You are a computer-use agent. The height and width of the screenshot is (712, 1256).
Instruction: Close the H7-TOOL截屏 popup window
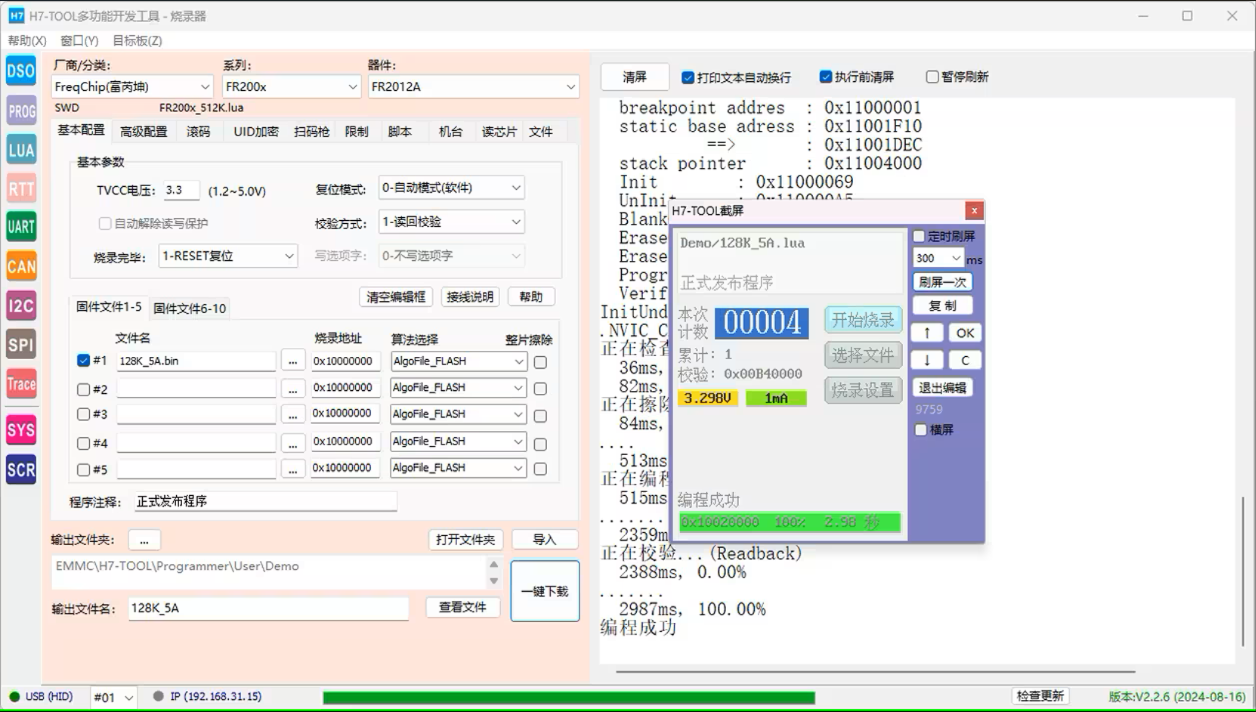[x=974, y=210]
